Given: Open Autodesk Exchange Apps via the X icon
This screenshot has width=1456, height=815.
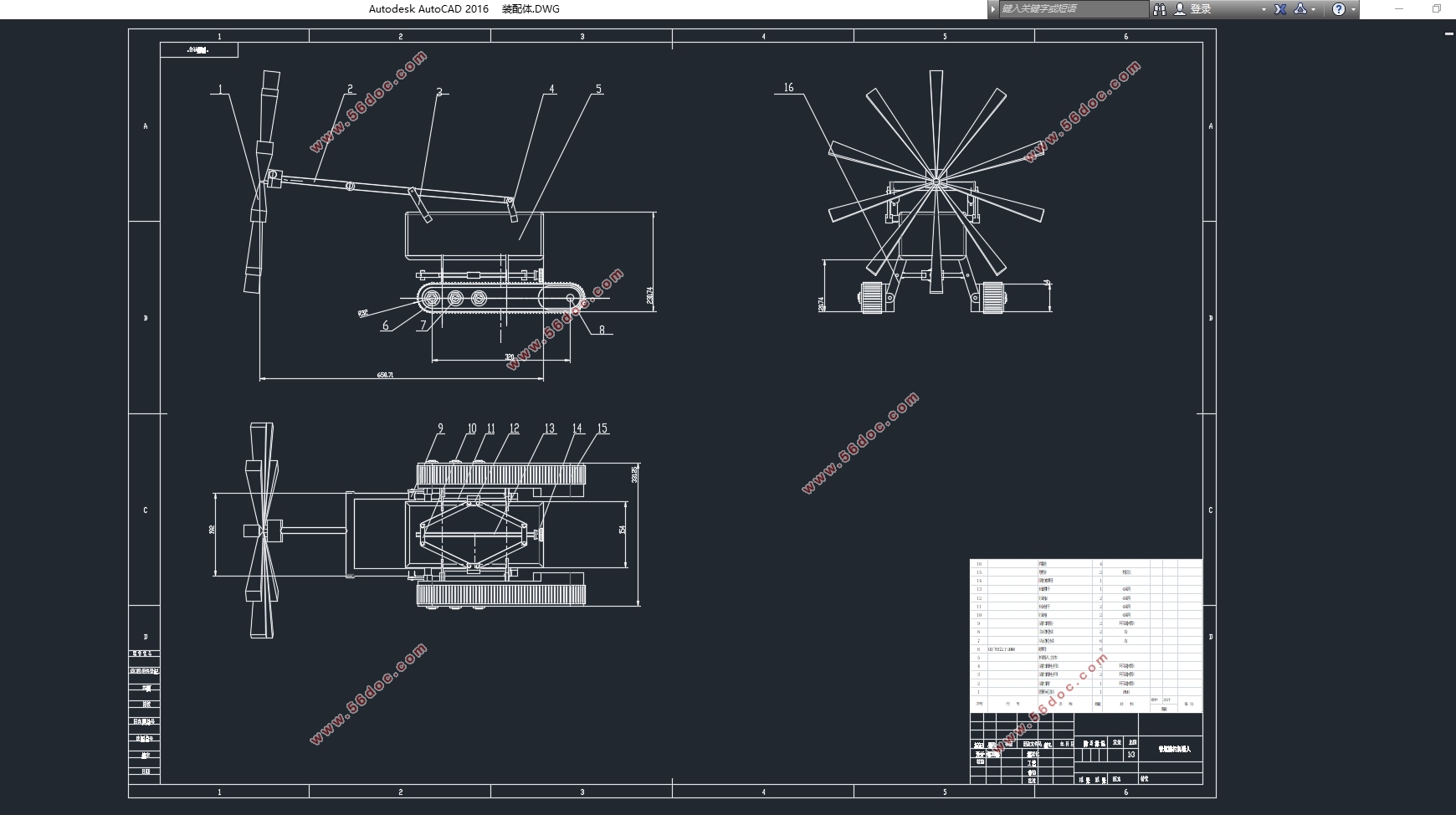Looking at the screenshot, I should pos(1280,9).
